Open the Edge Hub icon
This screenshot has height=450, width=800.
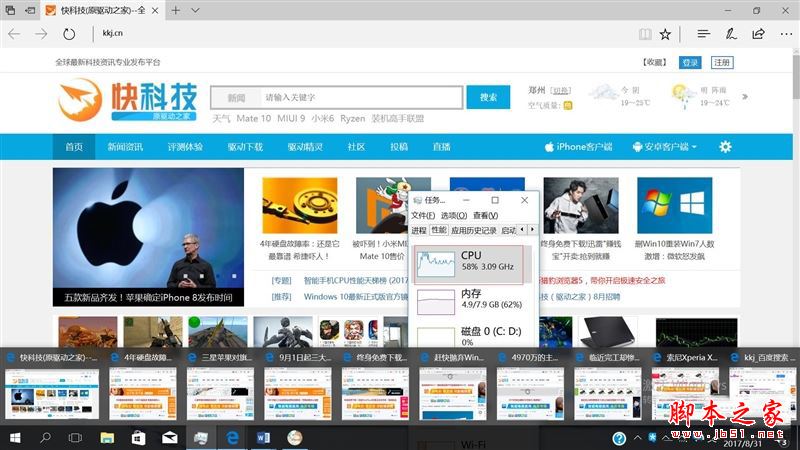[x=704, y=34]
